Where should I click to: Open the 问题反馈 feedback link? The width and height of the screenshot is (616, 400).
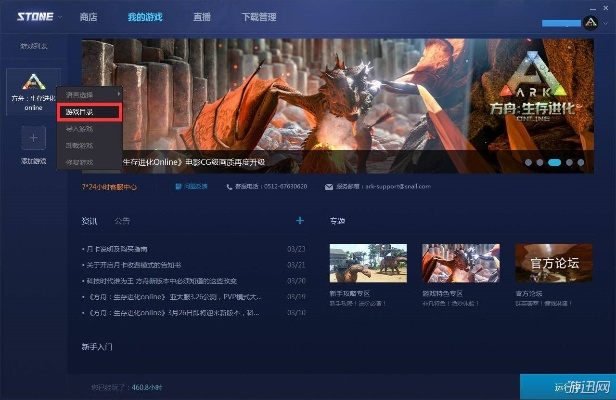[196, 186]
